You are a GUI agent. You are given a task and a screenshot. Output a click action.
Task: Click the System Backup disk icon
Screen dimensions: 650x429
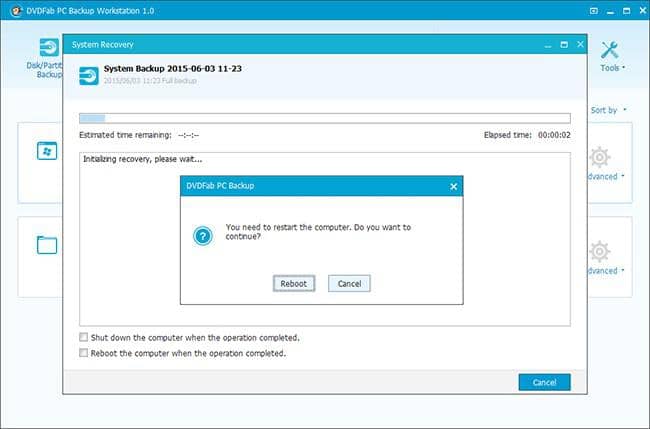(89, 76)
